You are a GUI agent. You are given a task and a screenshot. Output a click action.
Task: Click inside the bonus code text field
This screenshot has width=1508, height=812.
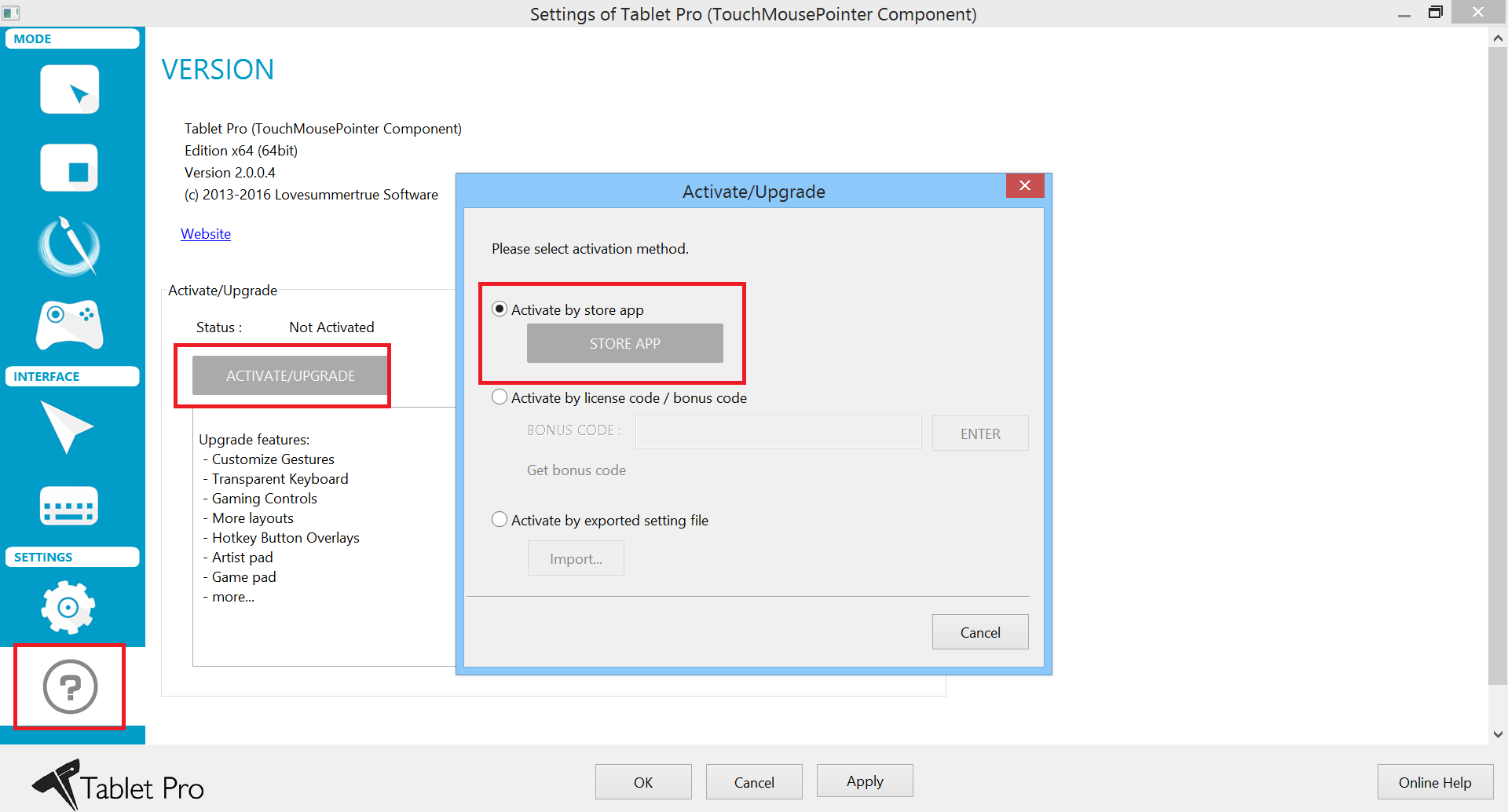point(778,433)
